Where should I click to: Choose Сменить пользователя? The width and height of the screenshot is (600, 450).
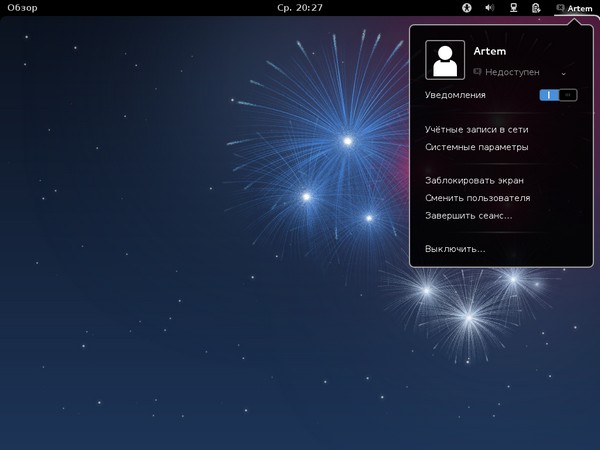coord(477,198)
